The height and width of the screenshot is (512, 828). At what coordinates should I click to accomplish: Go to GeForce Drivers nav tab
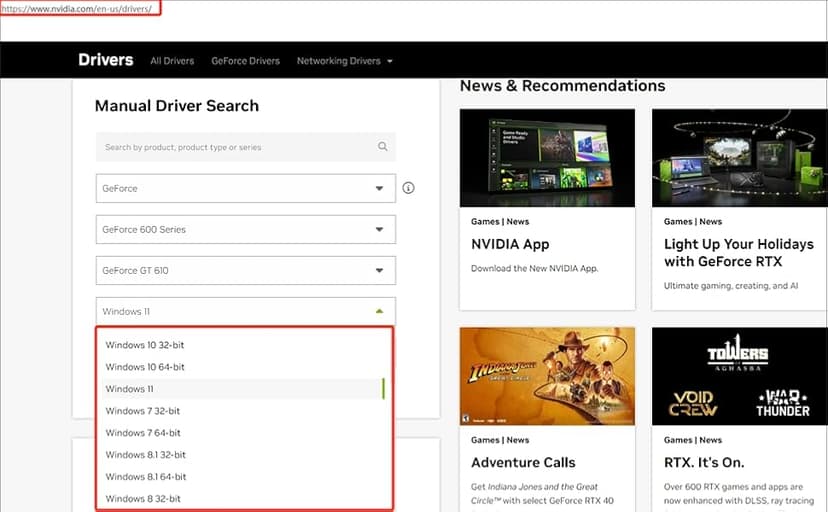point(245,61)
